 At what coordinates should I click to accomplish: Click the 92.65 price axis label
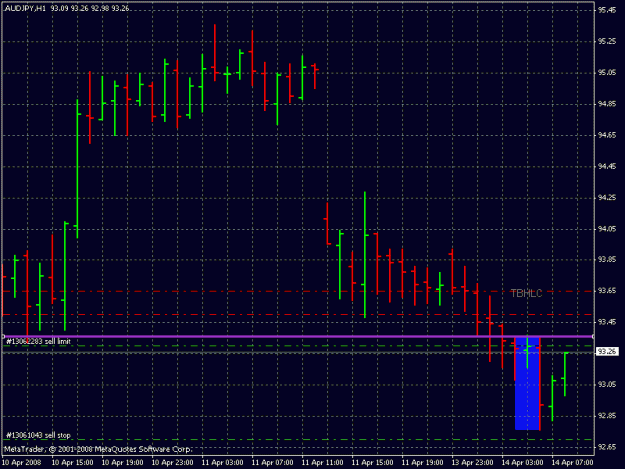click(607, 447)
